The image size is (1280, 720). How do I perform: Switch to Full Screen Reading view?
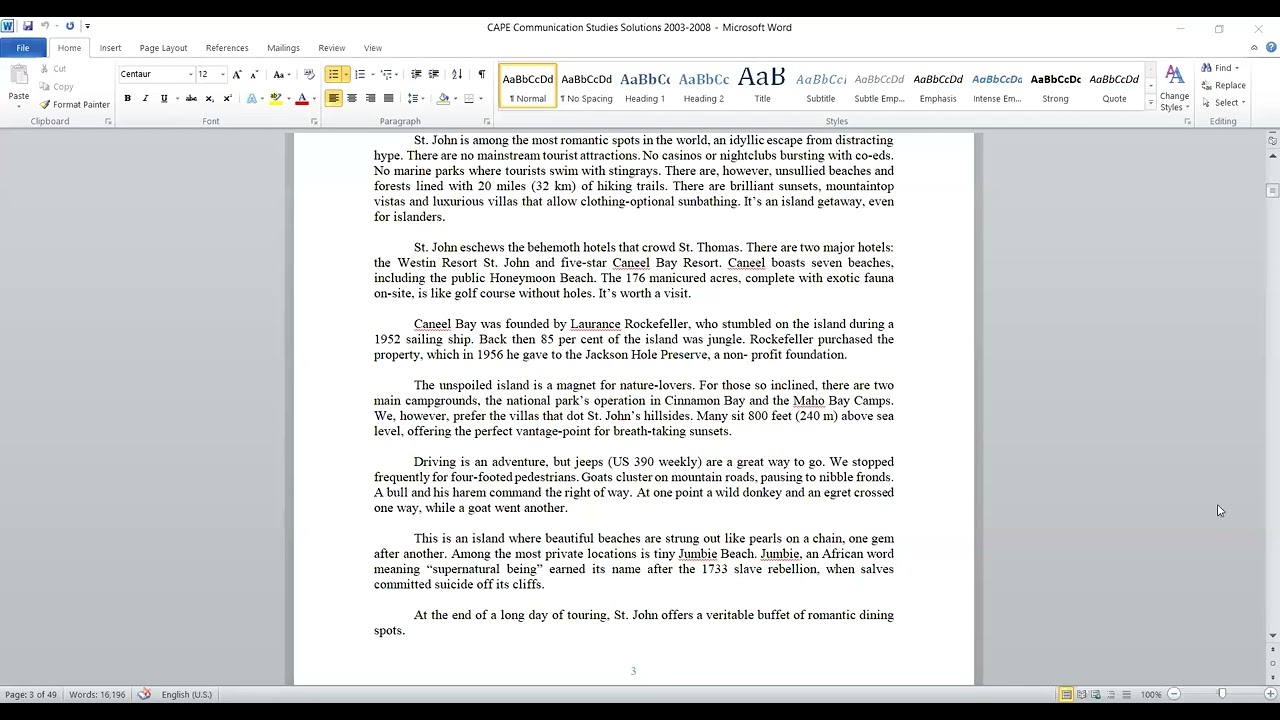point(1081,694)
